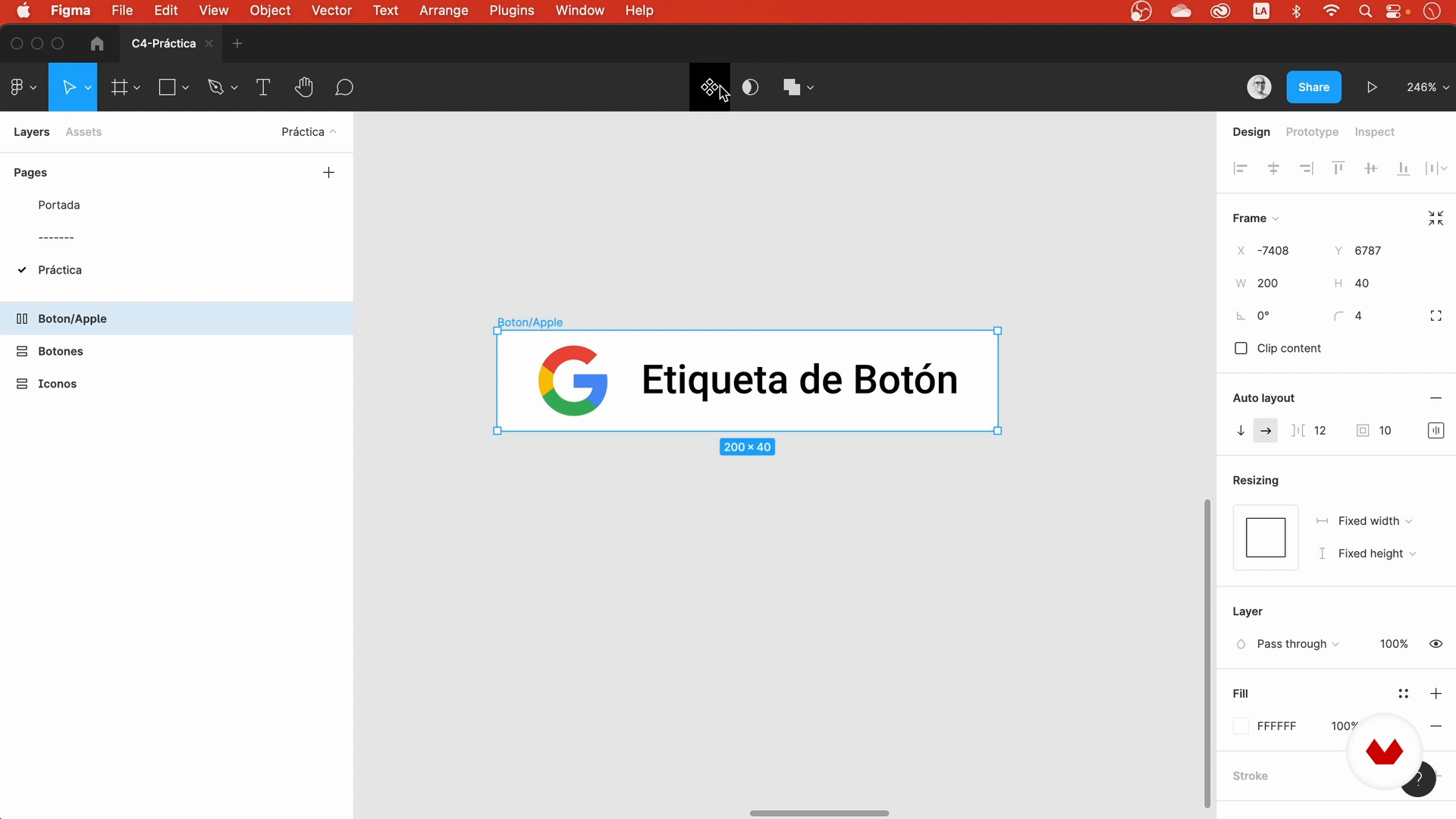Select the Rectangle shape tool
1456x819 pixels.
click(x=167, y=87)
